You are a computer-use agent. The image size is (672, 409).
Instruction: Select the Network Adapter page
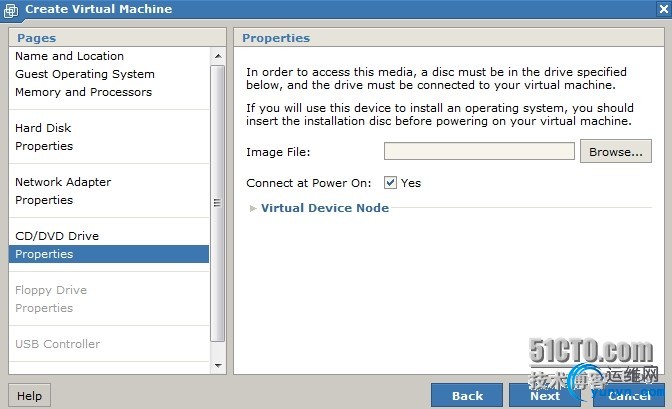pyautogui.click(x=63, y=182)
